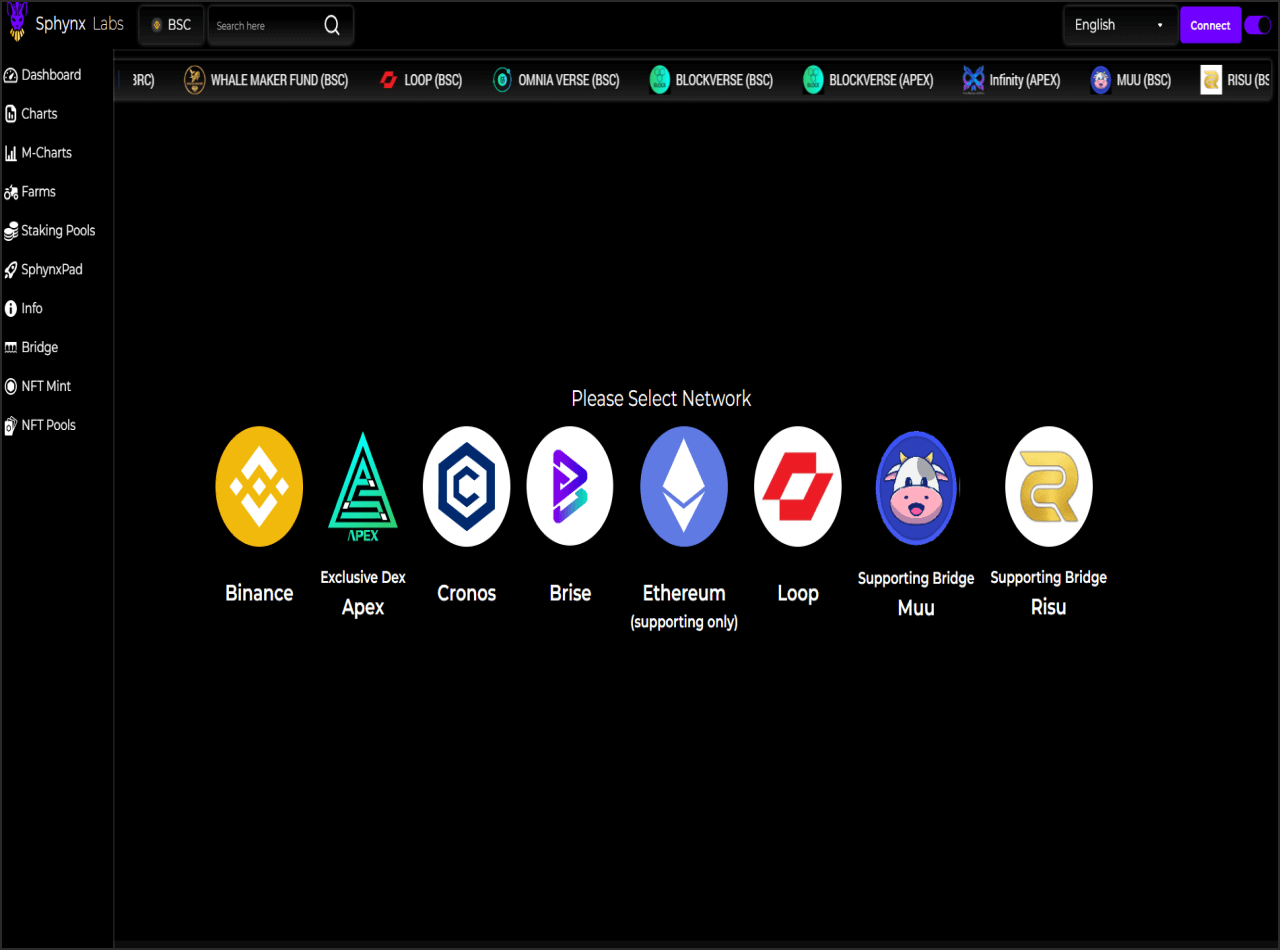
Task: Click the Bridge menu label
Action: pyautogui.click(x=40, y=347)
